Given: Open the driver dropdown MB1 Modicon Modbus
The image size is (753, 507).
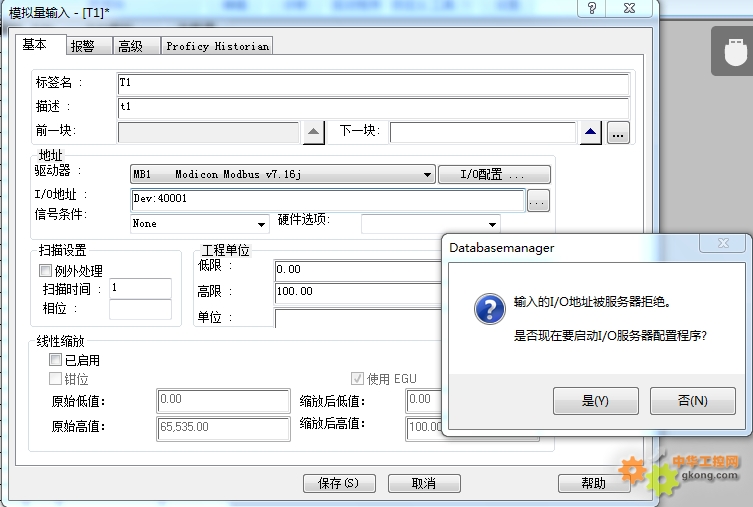Looking at the screenshot, I should pyautogui.click(x=283, y=174).
